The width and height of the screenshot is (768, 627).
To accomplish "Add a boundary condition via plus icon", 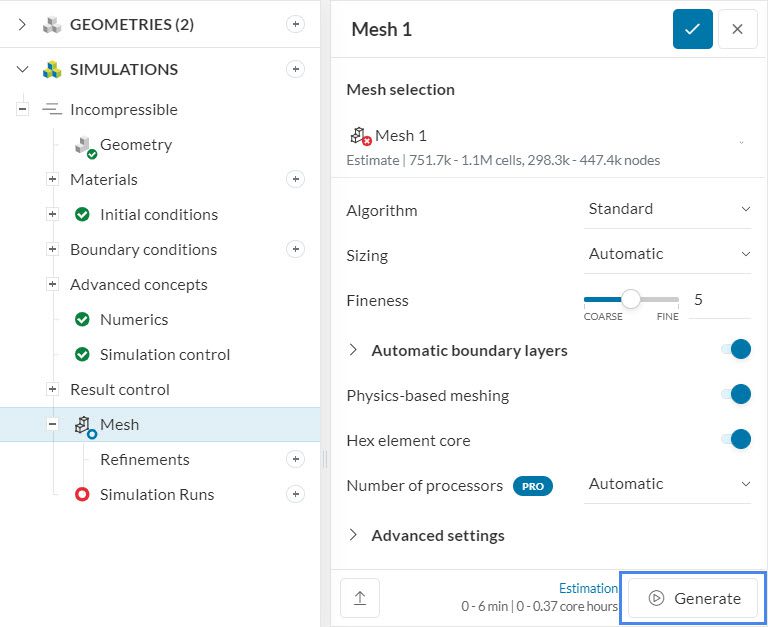I will [x=295, y=249].
